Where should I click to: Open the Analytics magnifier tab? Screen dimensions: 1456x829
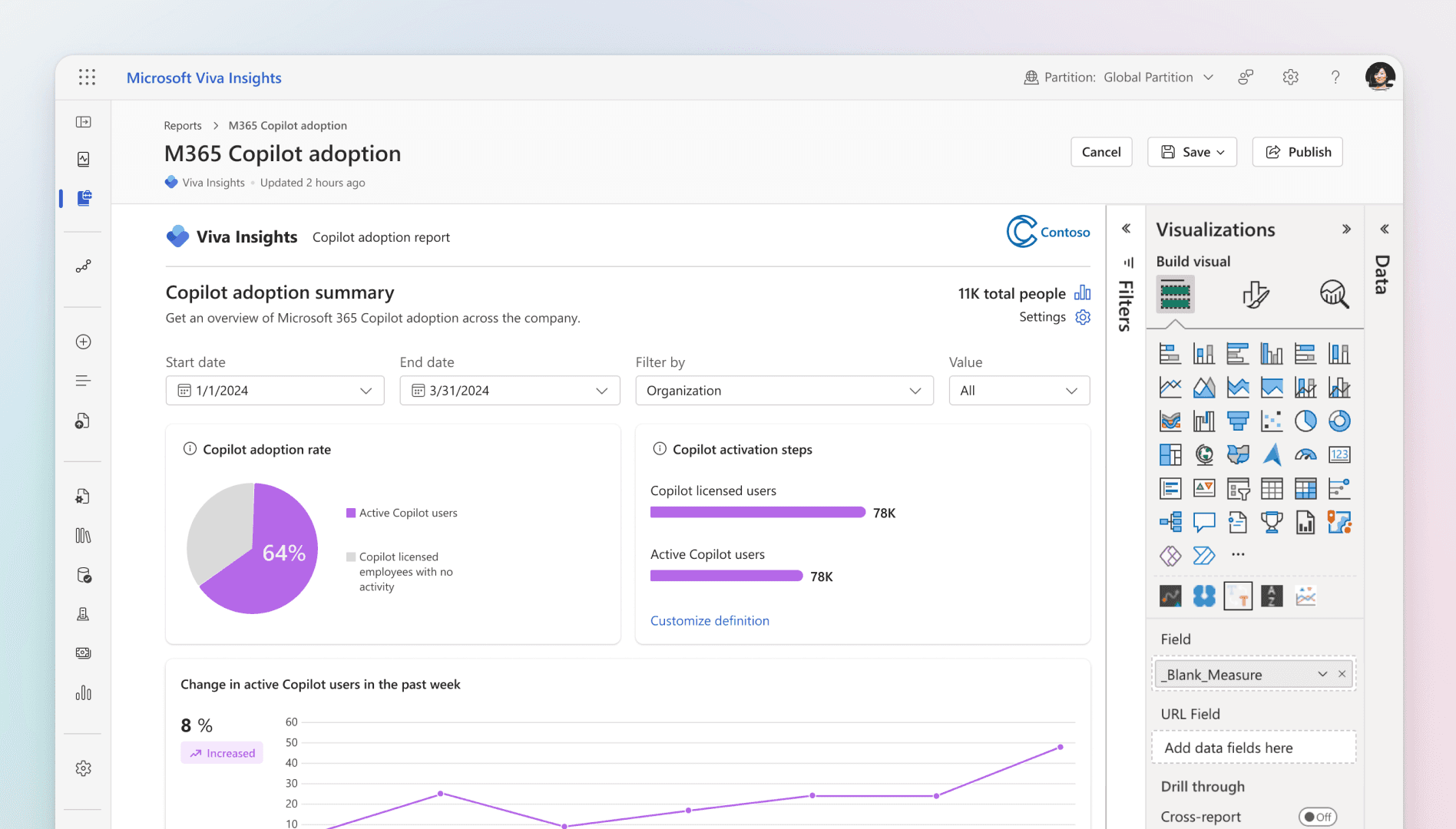click(1334, 294)
